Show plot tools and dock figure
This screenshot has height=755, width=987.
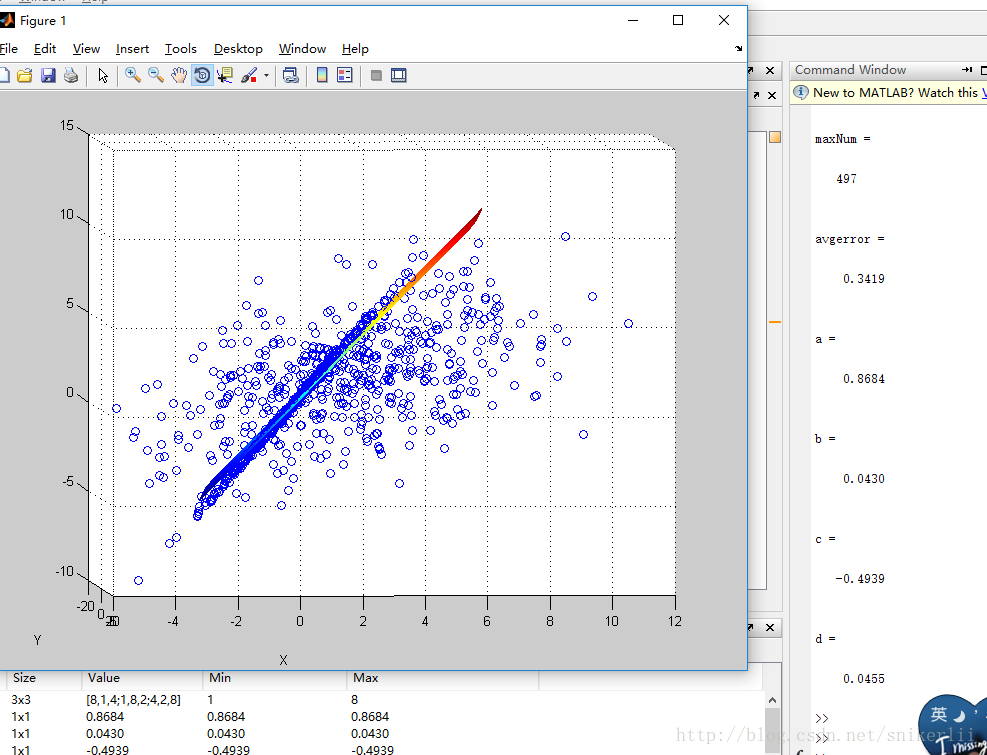point(398,76)
